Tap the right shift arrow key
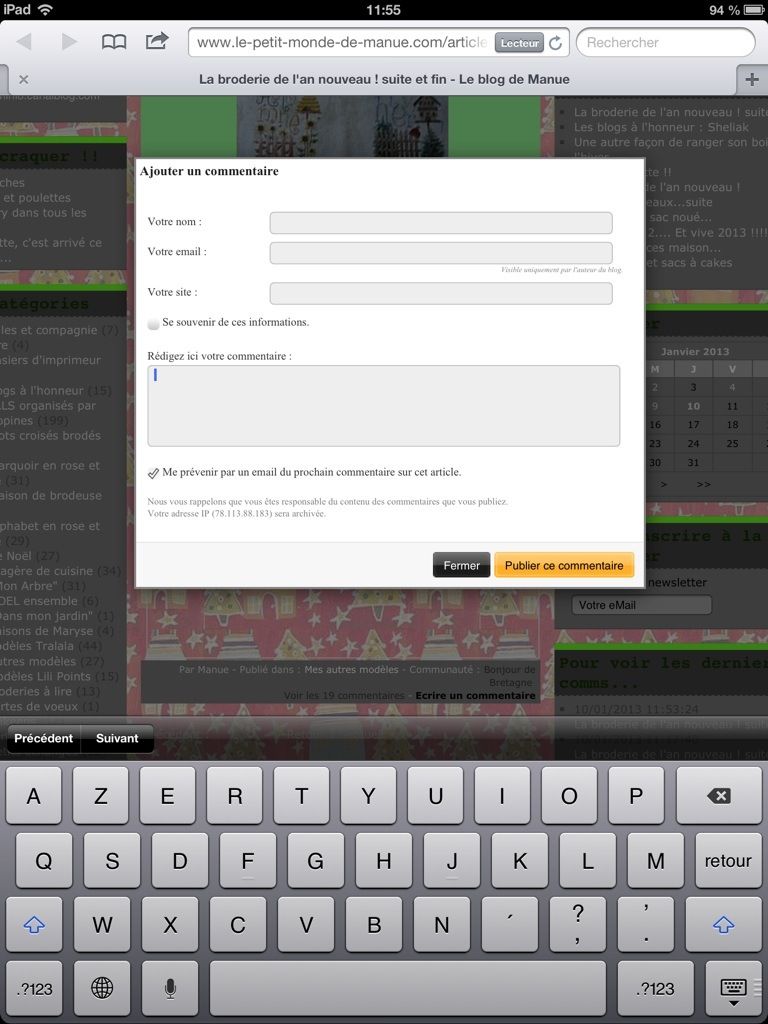The image size is (768, 1024). (724, 924)
